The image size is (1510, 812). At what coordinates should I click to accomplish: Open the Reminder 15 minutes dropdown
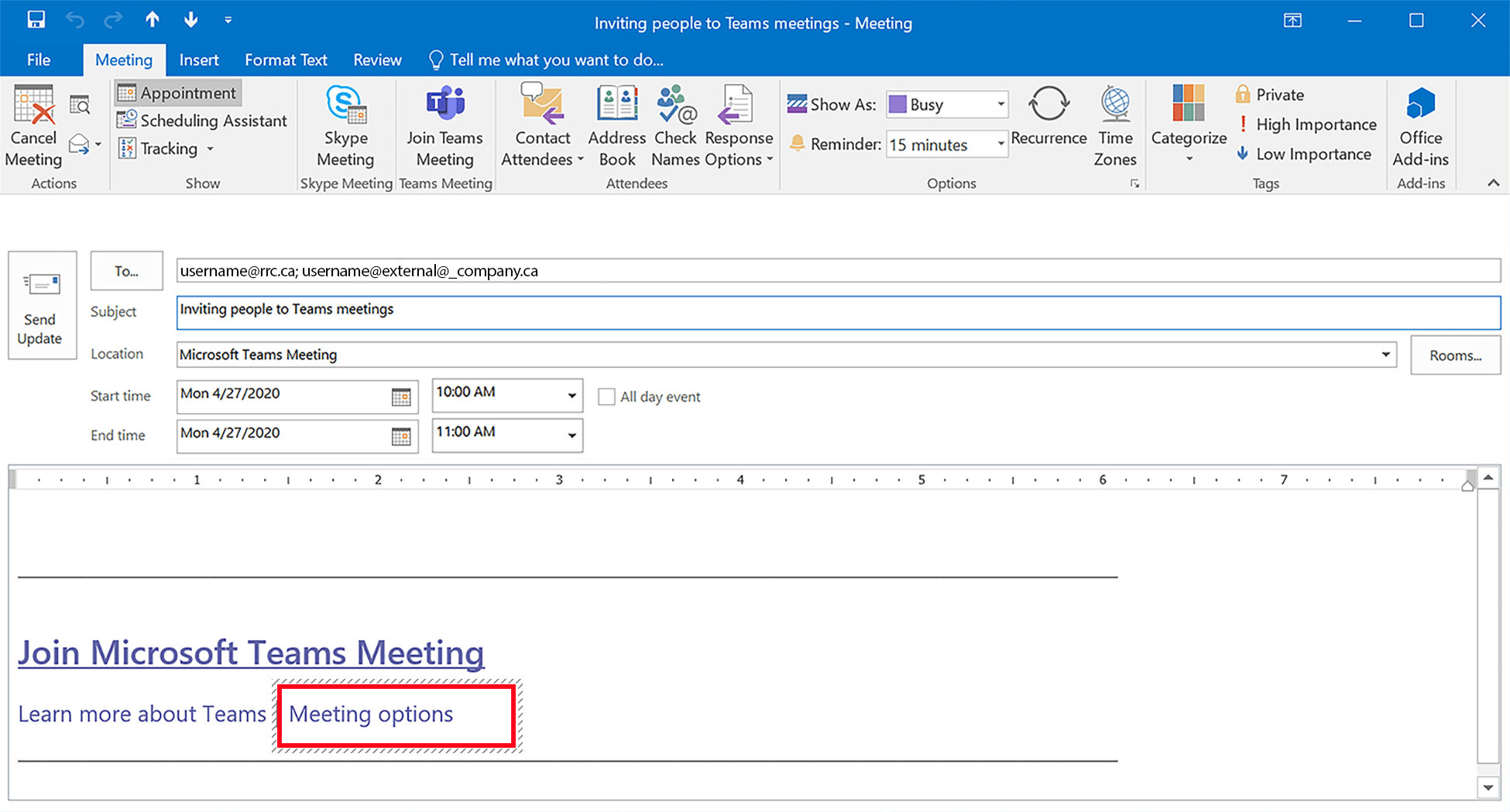pyautogui.click(x=1000, y=145)
